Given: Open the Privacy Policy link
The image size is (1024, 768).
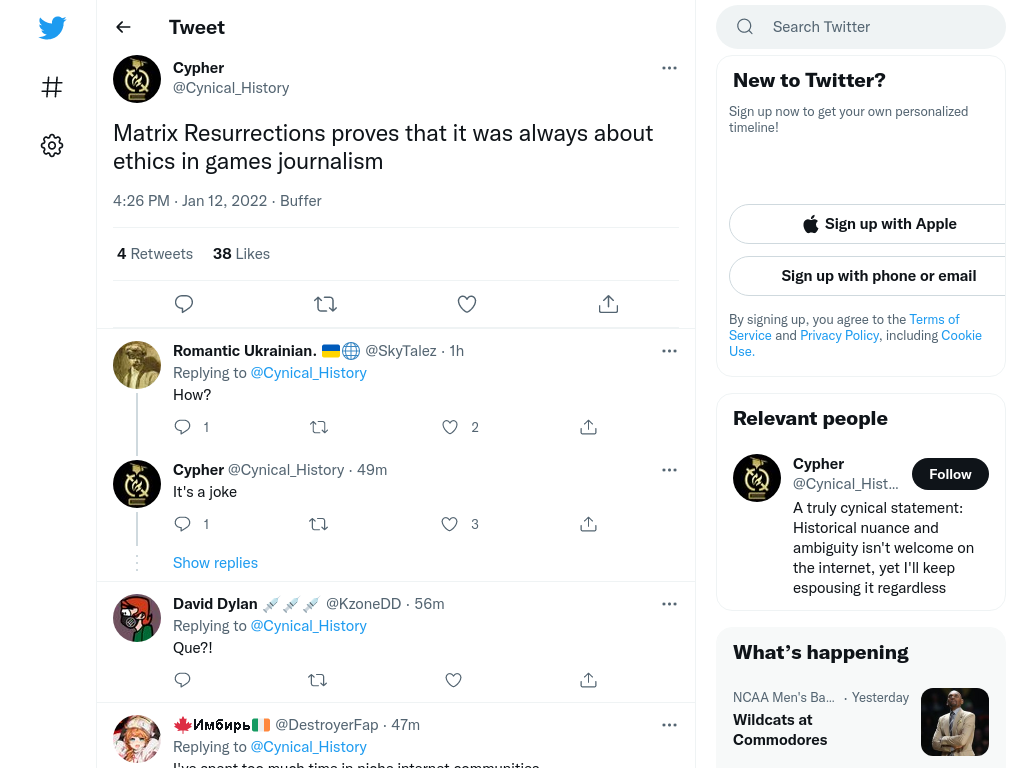Looking at the screenshot, I should pyautogui.click(x=839, y=336).
